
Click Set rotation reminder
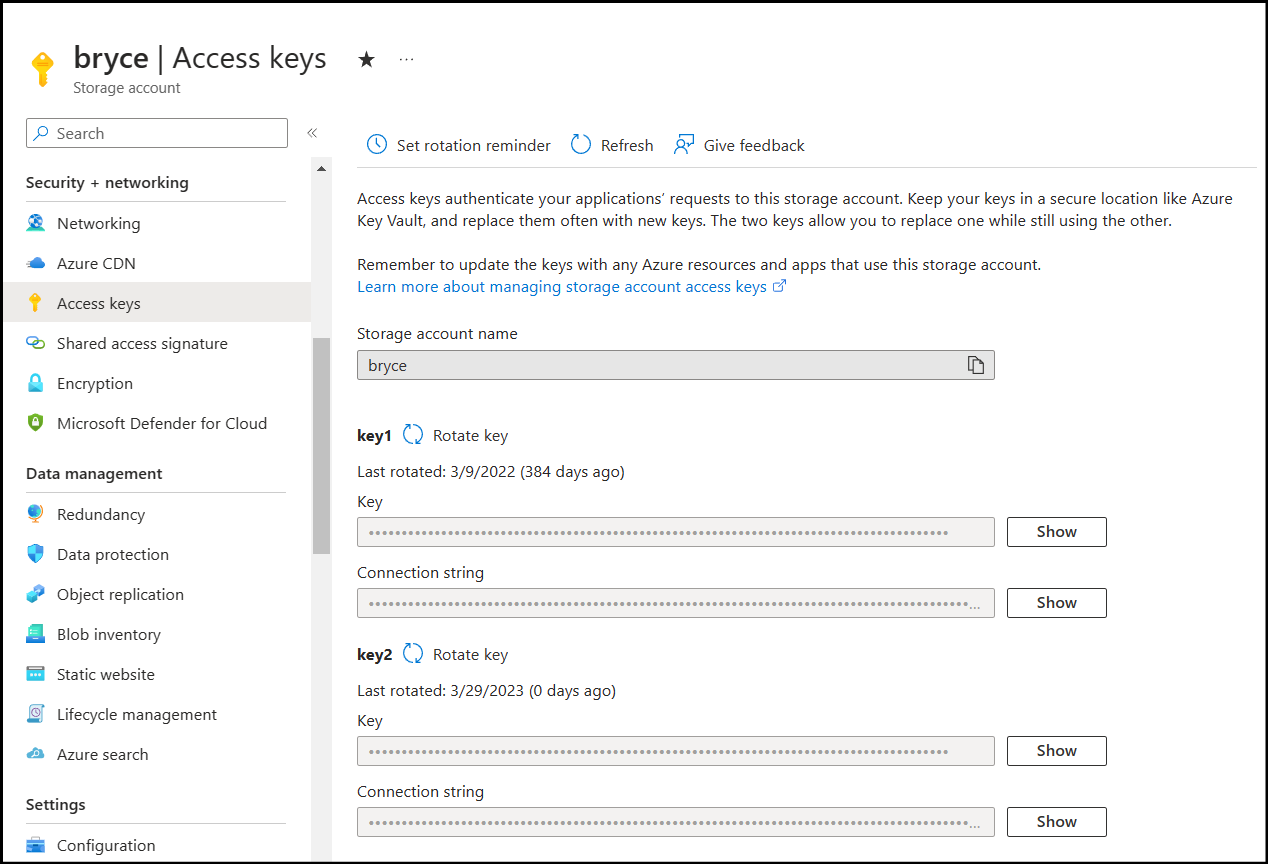point(473,145)
